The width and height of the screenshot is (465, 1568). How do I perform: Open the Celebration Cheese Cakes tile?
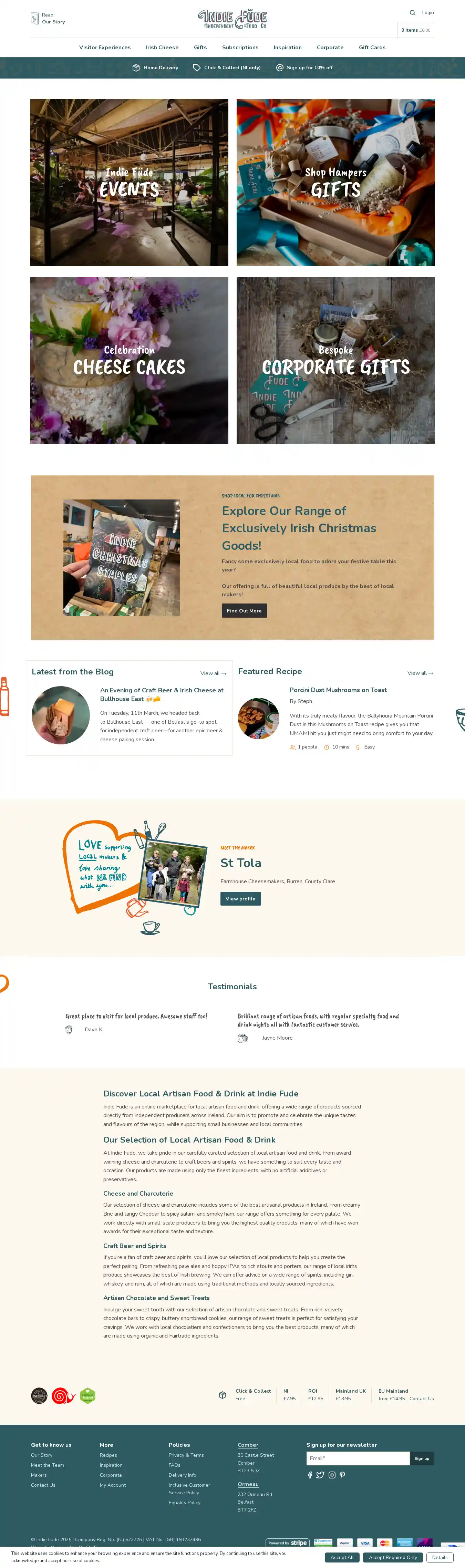coord(129,360)
